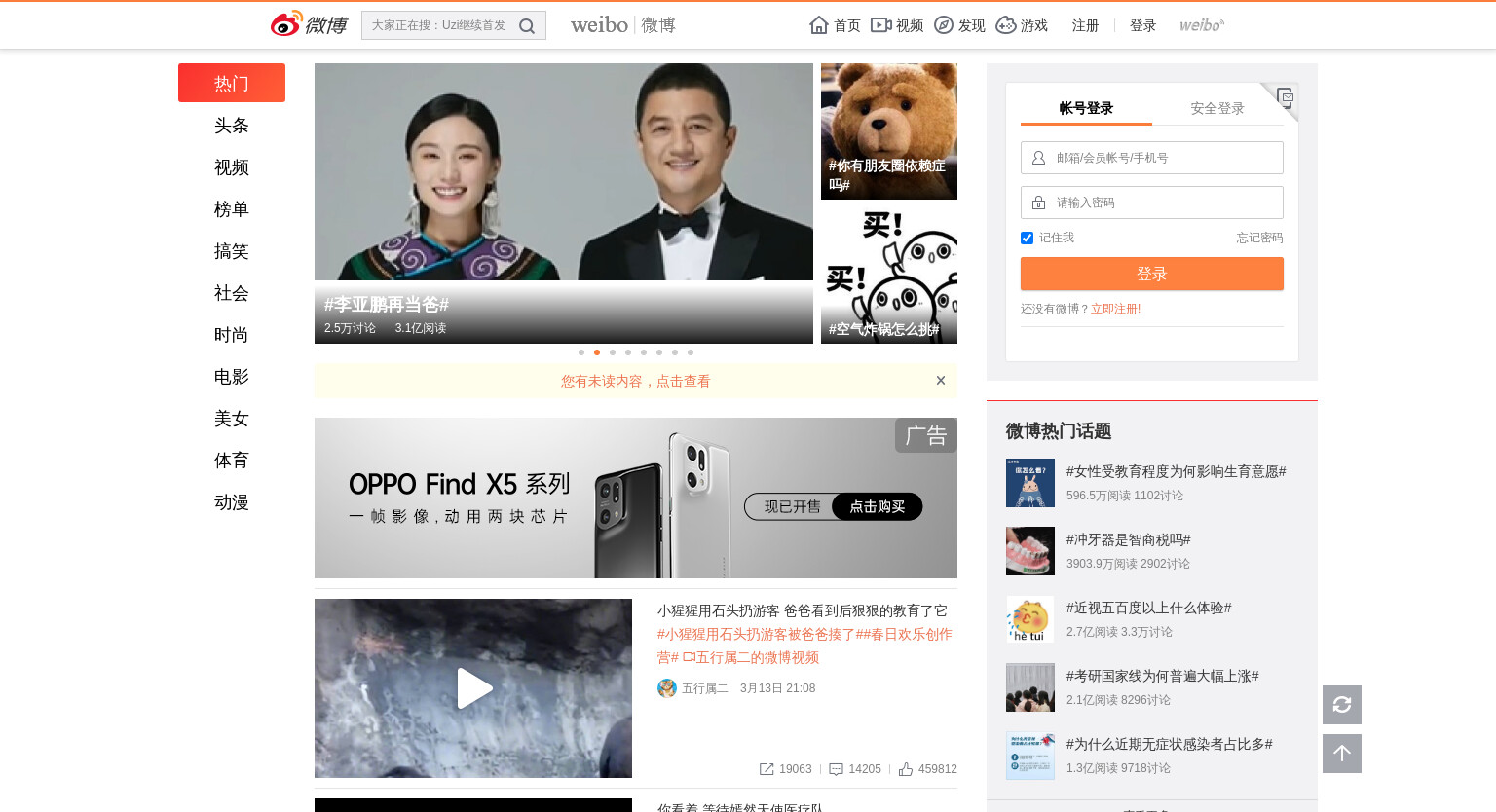Image resolution: width=1496 pixels, height=812 pixels.
Task: Open the 动漫 category
Action: pyautogui.click(x=232, y=502)
